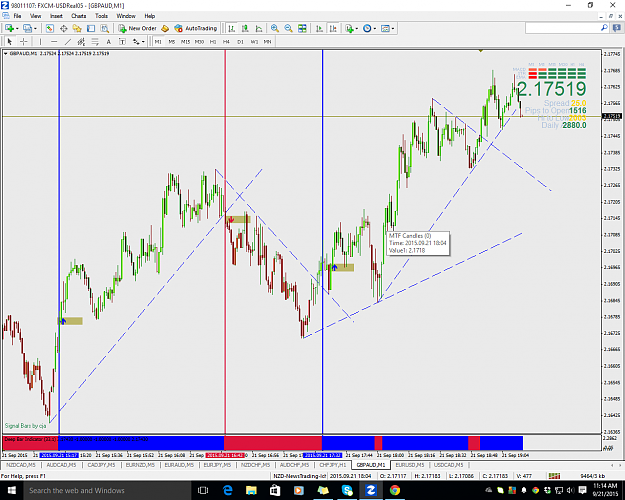
Task: Select the Horizontal Line drawing tool
Action: click(54, 41)
